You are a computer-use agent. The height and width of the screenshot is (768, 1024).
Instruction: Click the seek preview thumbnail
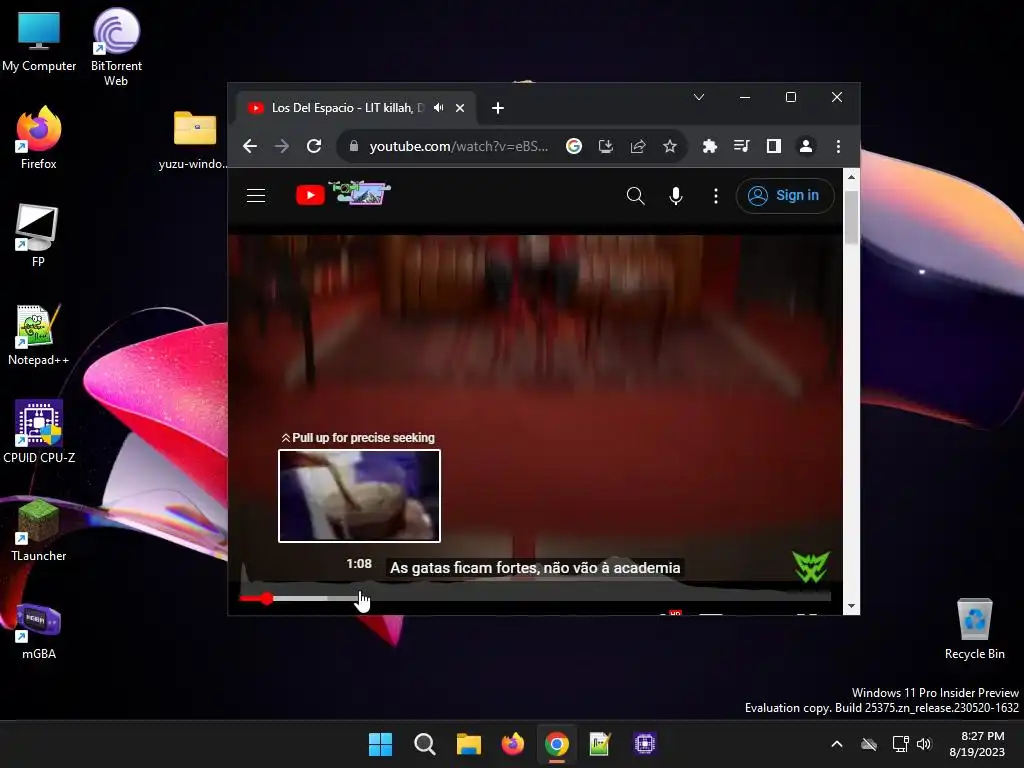coord(359,496)
